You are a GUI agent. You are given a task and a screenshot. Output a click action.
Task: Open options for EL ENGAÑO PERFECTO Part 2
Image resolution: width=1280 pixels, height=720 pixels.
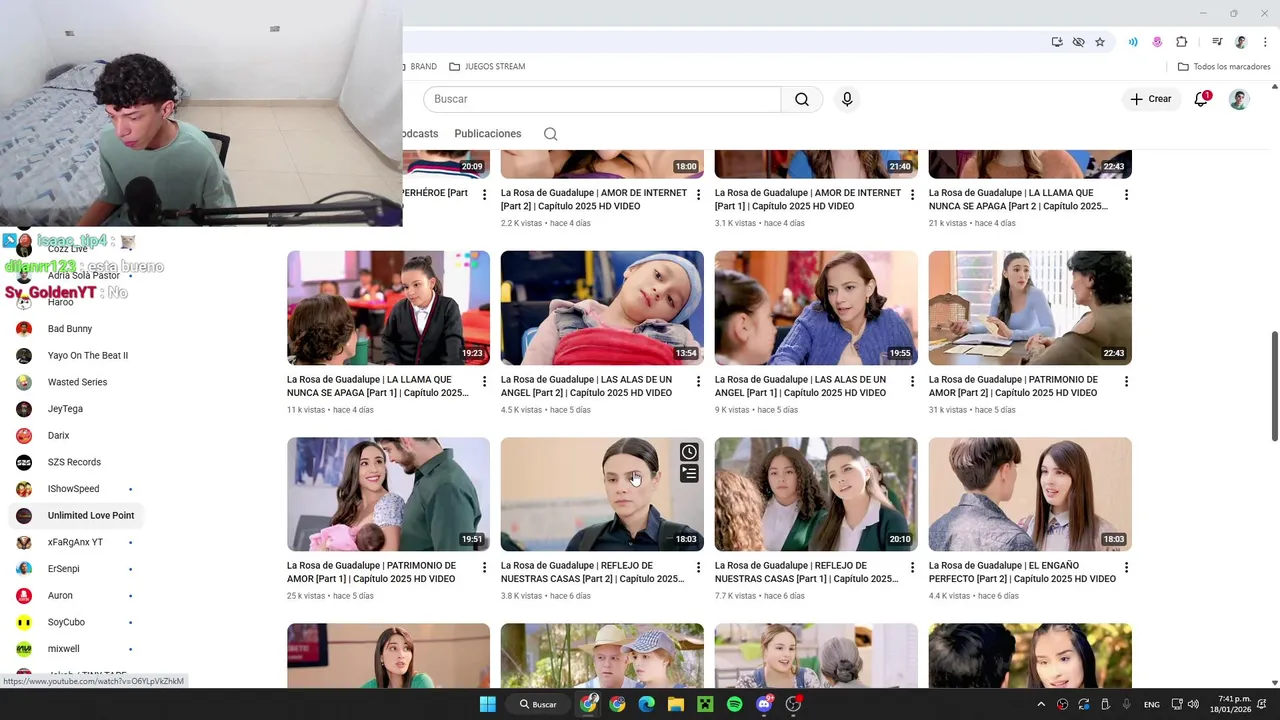pos(1126,567)
